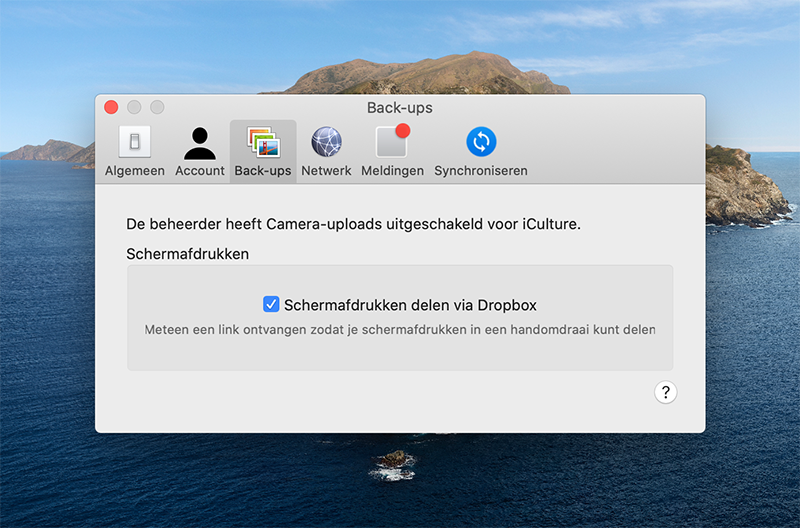Click the Back-ups window title
Screen dimensions: 800x528
[399, 108]
